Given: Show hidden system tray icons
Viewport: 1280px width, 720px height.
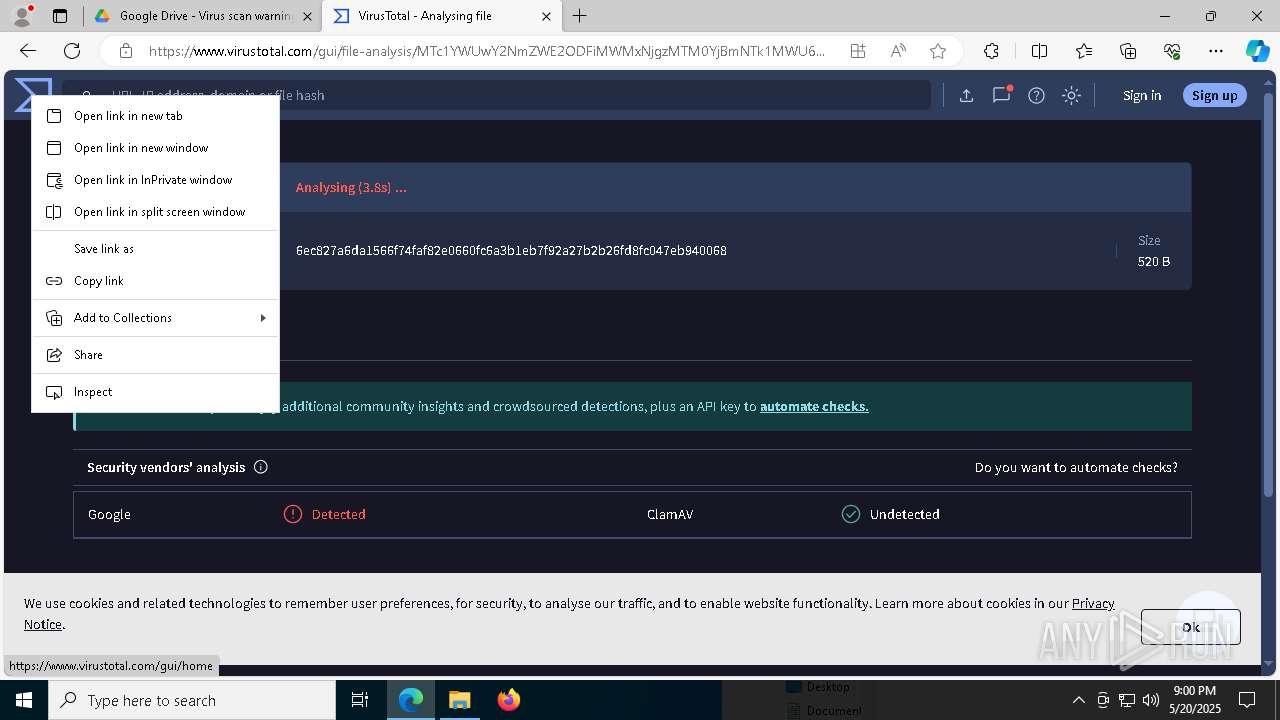Looking at the screenshot, I should click(1078, 700).
